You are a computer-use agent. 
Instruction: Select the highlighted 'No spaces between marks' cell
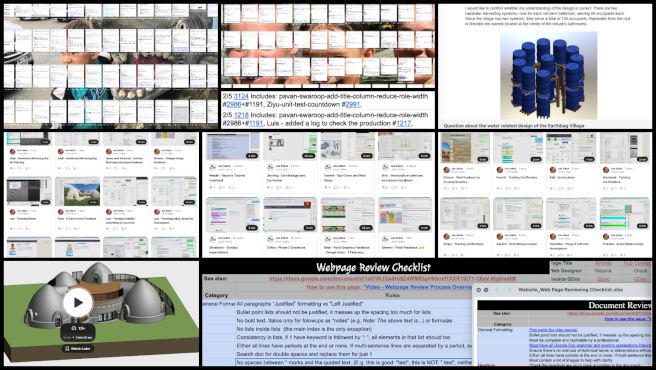coord(354,362)
